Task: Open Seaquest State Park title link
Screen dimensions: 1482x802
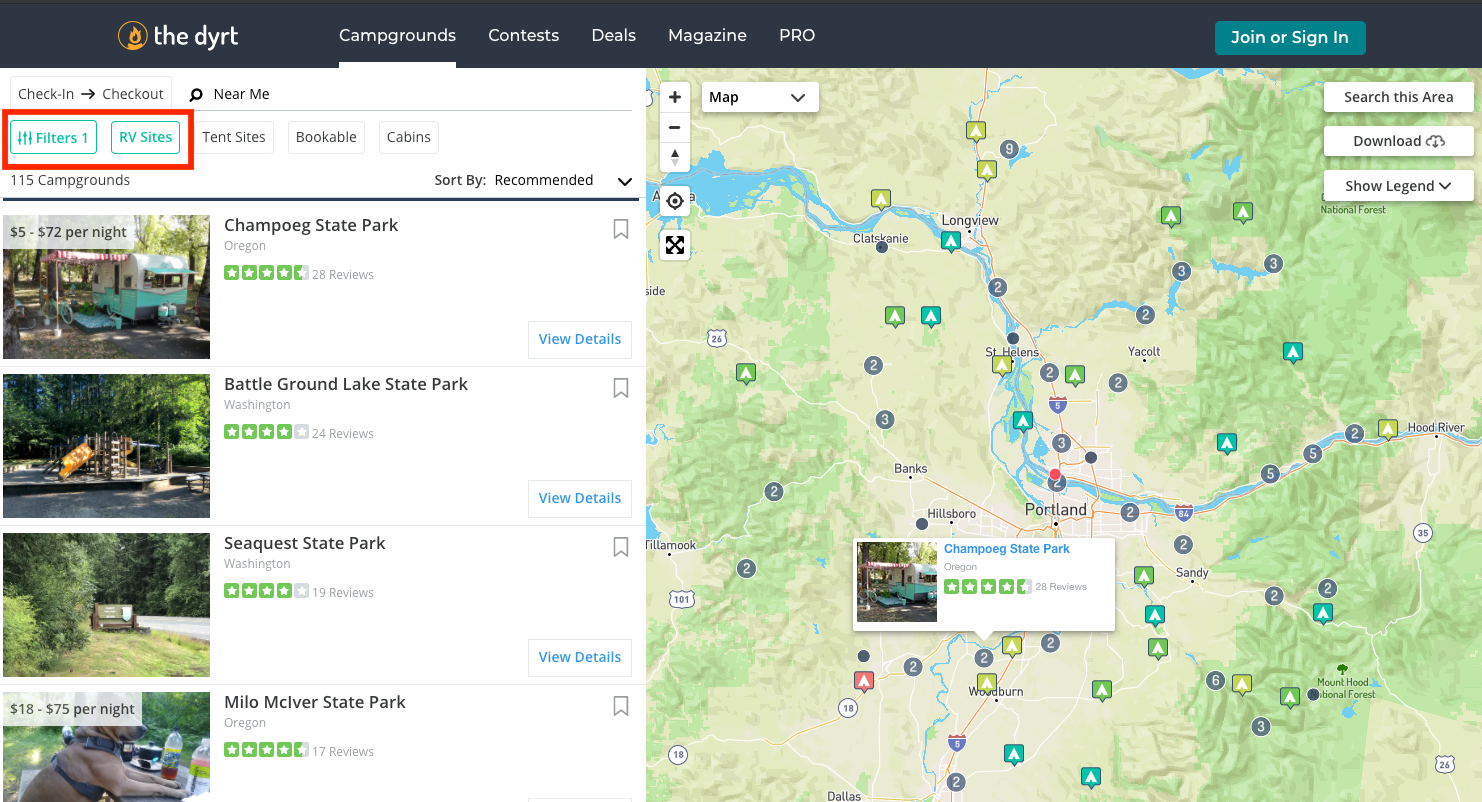Action: click(305, 543)
